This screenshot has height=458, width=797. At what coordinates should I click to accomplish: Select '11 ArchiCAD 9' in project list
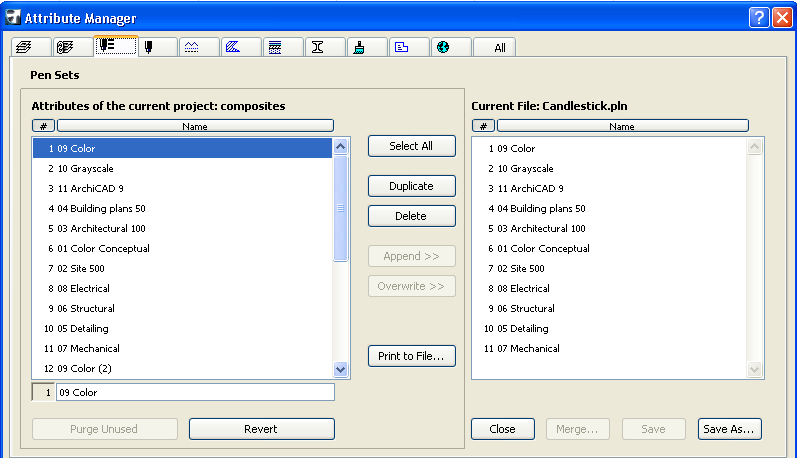click(x=182, y=189)
